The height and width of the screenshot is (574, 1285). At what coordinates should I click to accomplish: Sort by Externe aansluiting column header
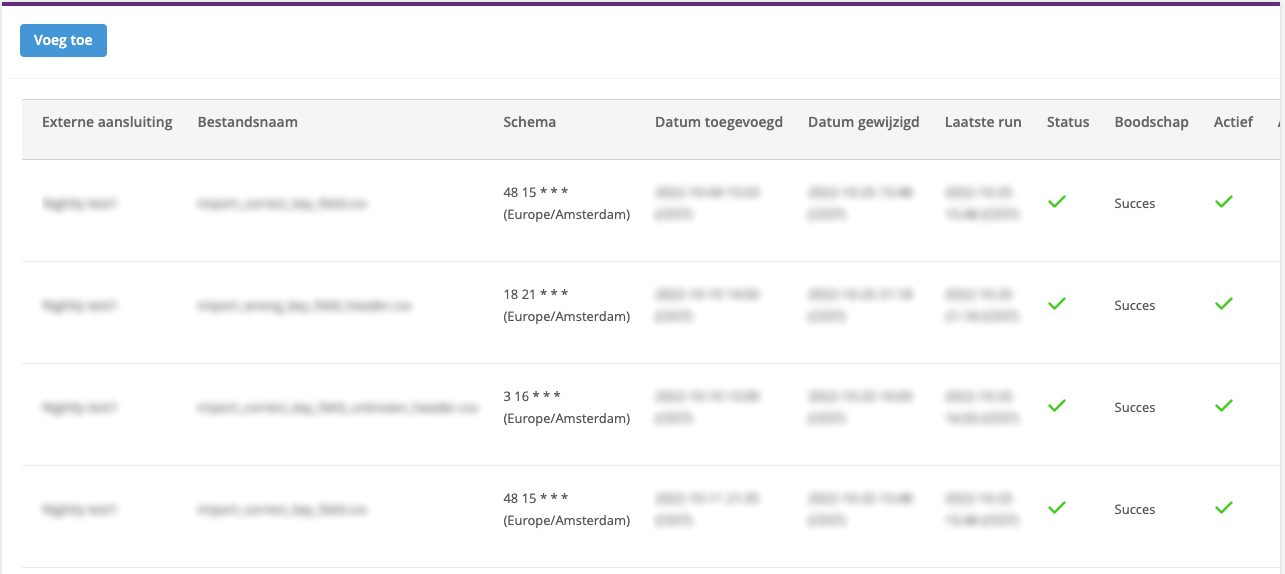click(107, 122)
